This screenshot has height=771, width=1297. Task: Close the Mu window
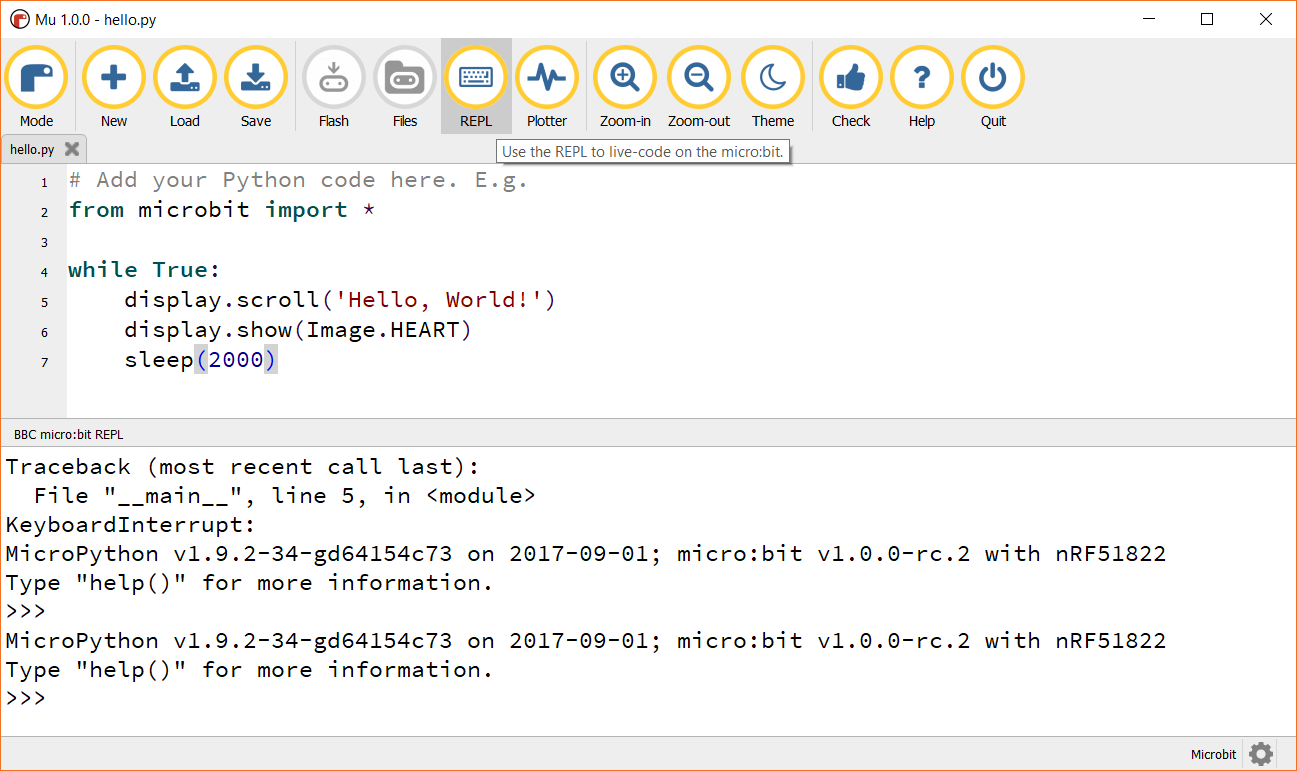click(x=1266, y=19)
